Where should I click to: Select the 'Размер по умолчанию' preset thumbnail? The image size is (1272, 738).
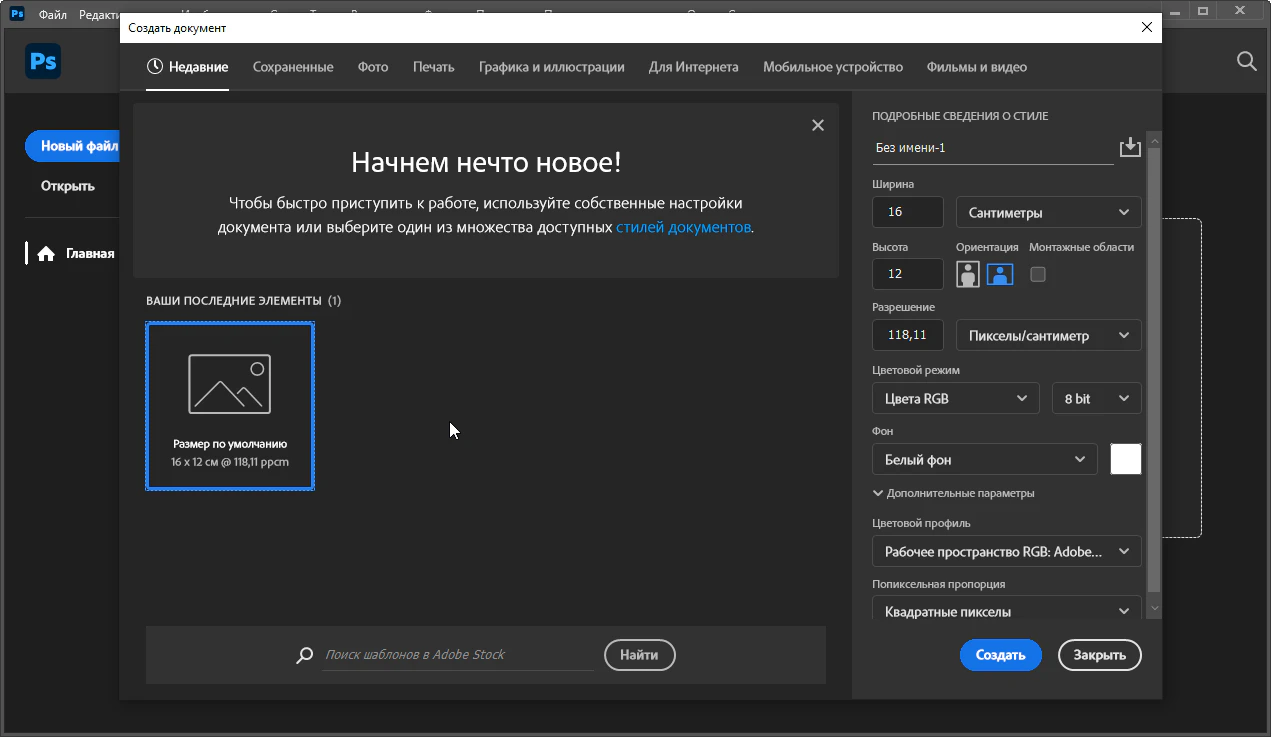pyautogui.click(x=230, y=406)
